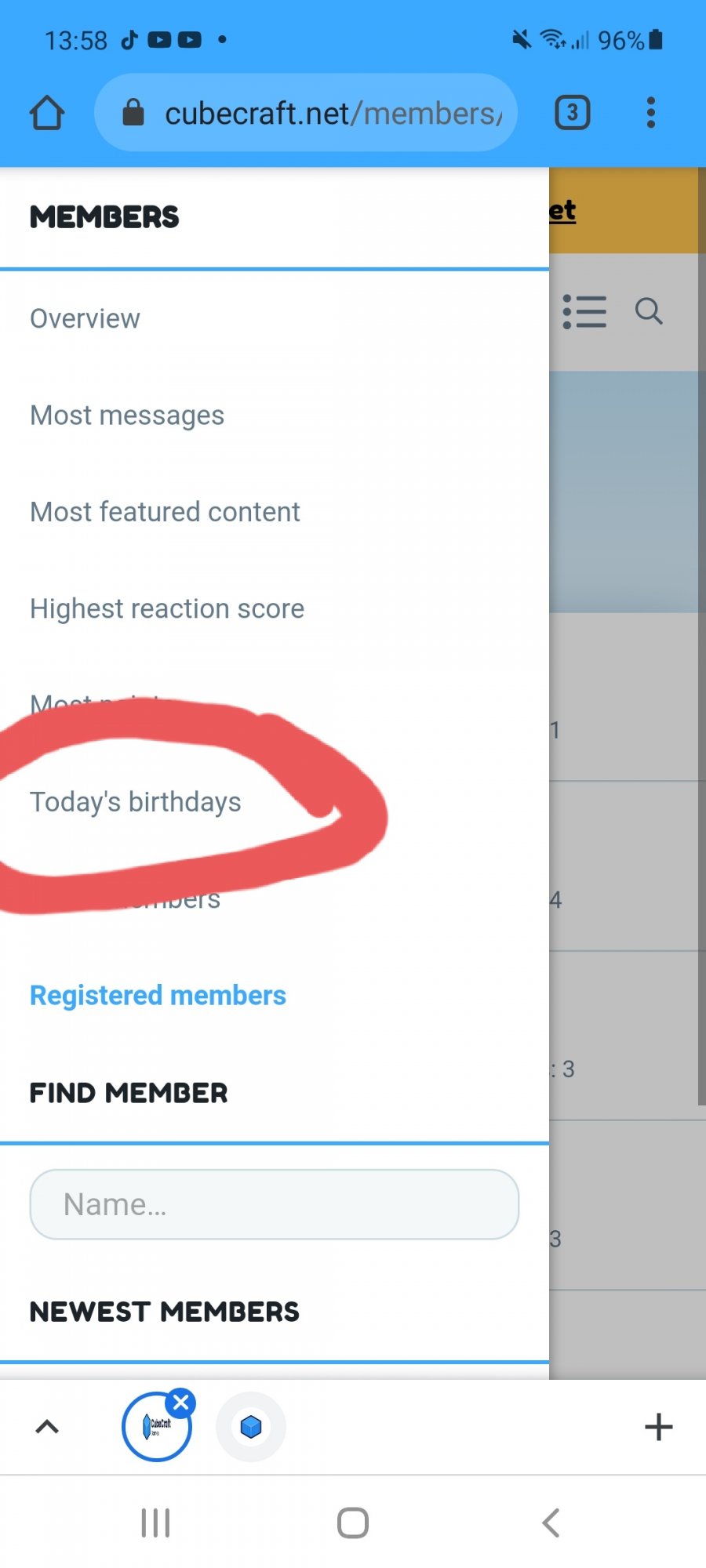Image resolution: width=706 pixels, height=1568 pixels.
Task: Open the tab switcher showing 3 tabs
Action: 573,113
